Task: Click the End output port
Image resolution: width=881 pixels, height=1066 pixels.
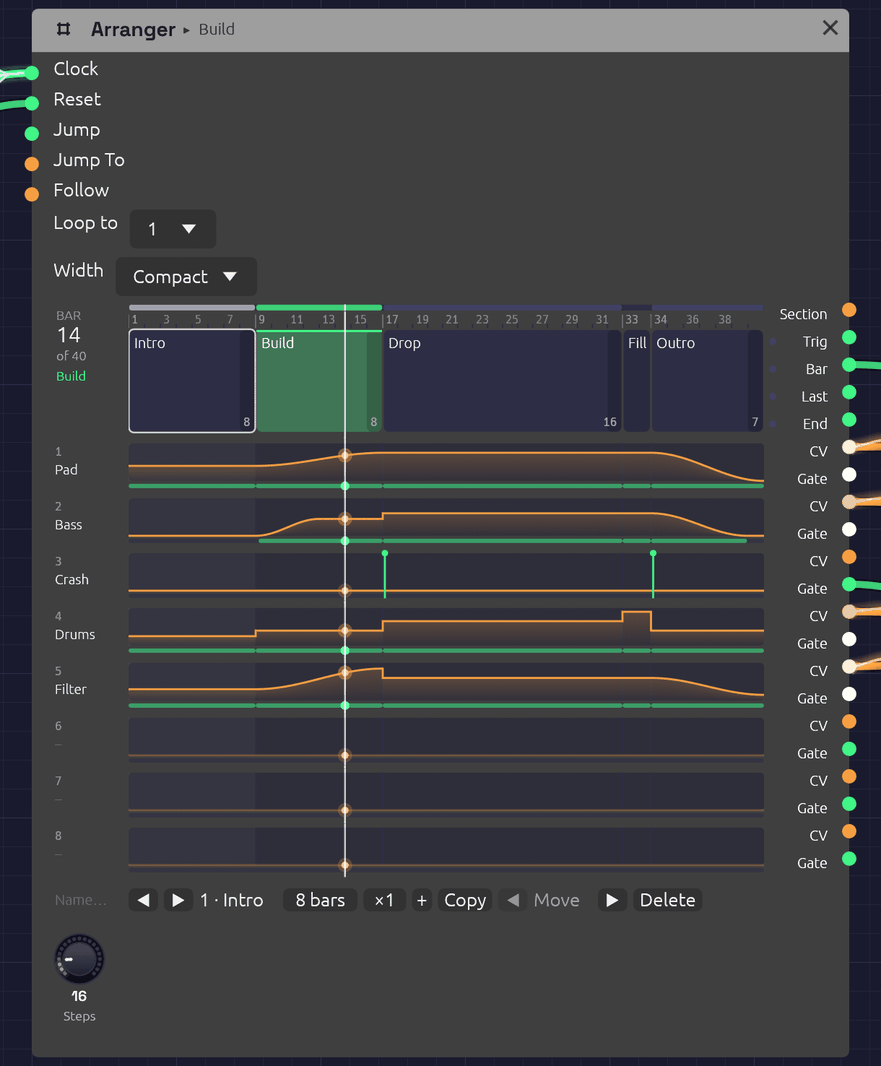Action: (x=849, y=419)
